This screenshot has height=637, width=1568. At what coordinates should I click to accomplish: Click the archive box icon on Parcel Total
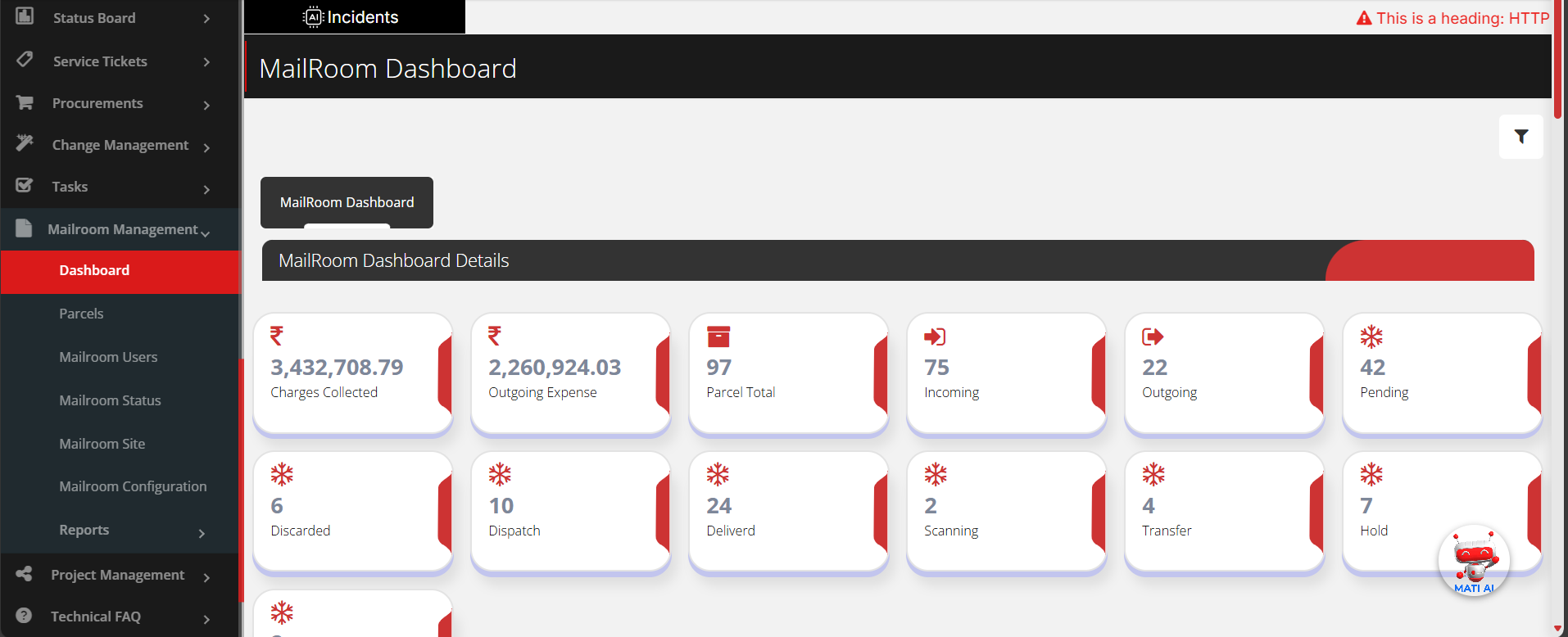click(x=718, y=337)
